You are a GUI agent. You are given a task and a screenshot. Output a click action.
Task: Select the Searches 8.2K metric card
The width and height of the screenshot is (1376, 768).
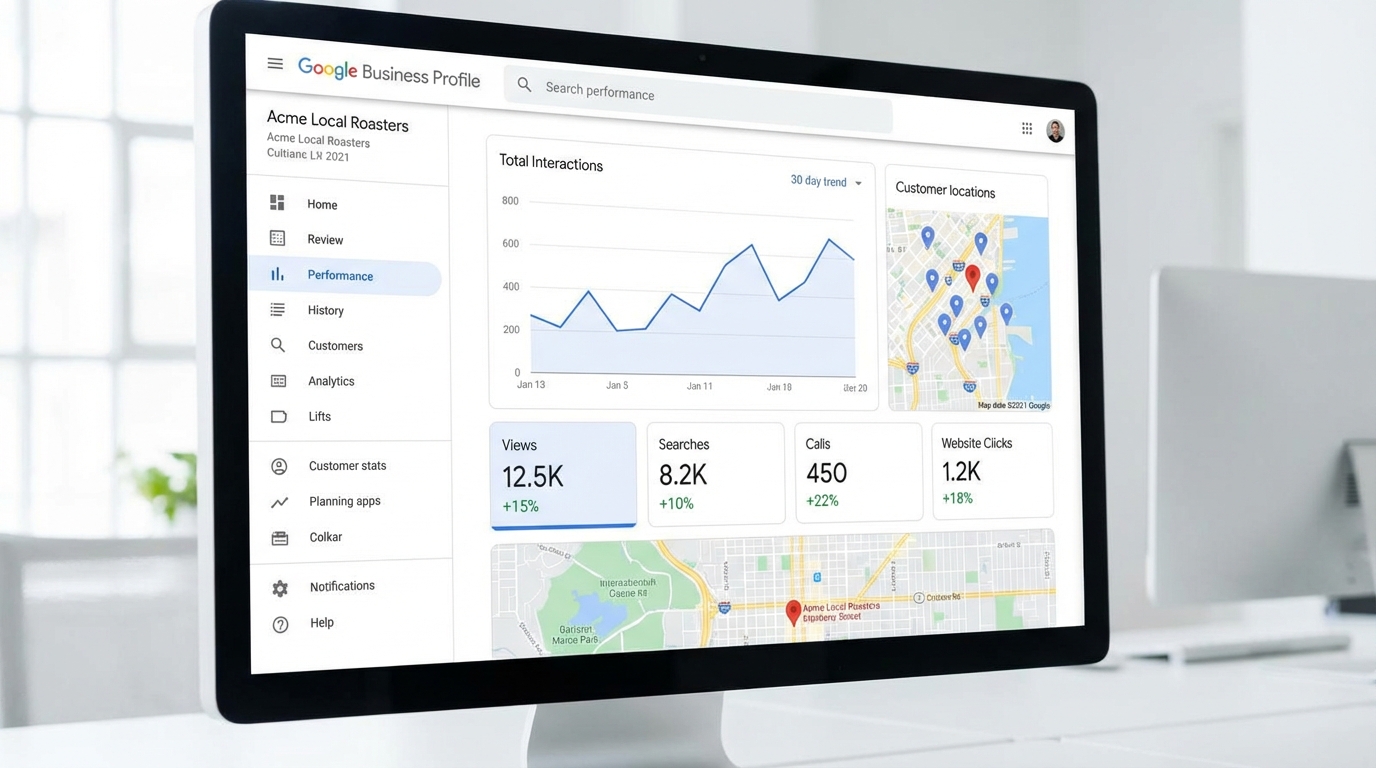click(715, 474)
